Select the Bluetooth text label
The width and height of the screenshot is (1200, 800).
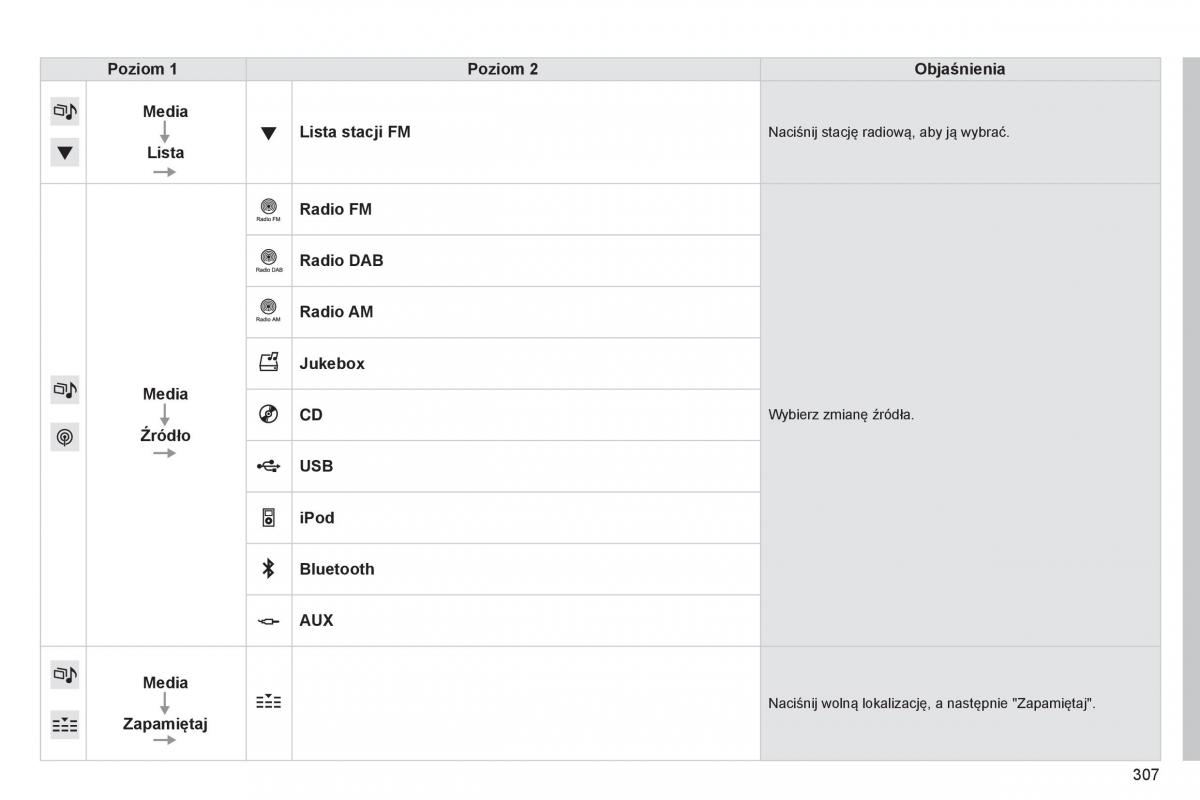coord(337,569)
